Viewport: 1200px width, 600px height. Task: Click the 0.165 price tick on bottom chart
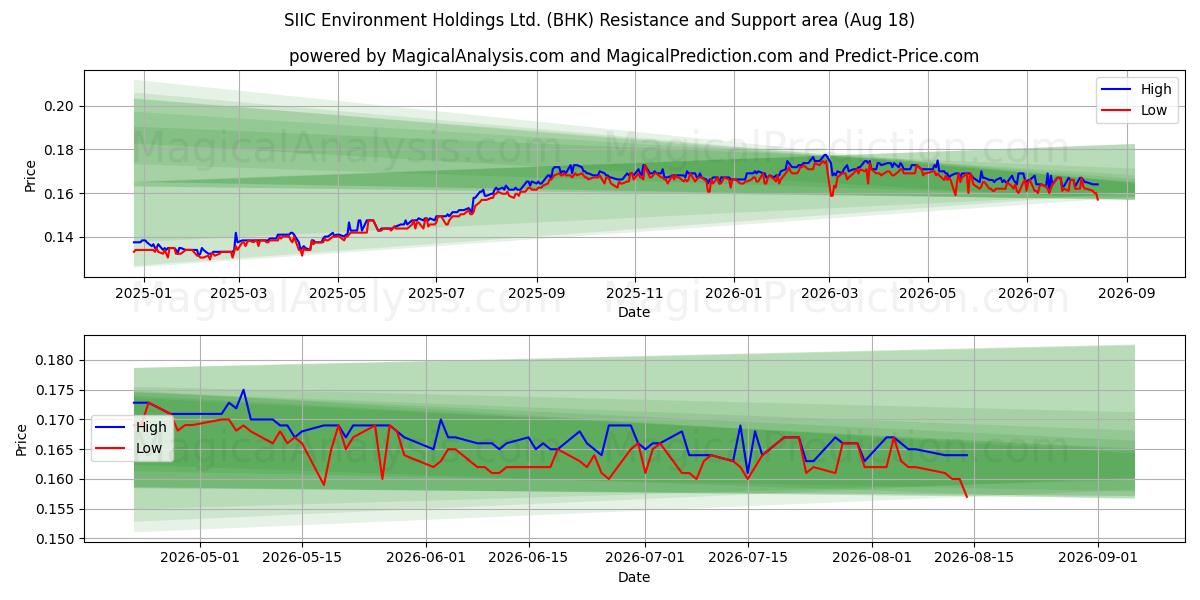(x=55, y=450)
